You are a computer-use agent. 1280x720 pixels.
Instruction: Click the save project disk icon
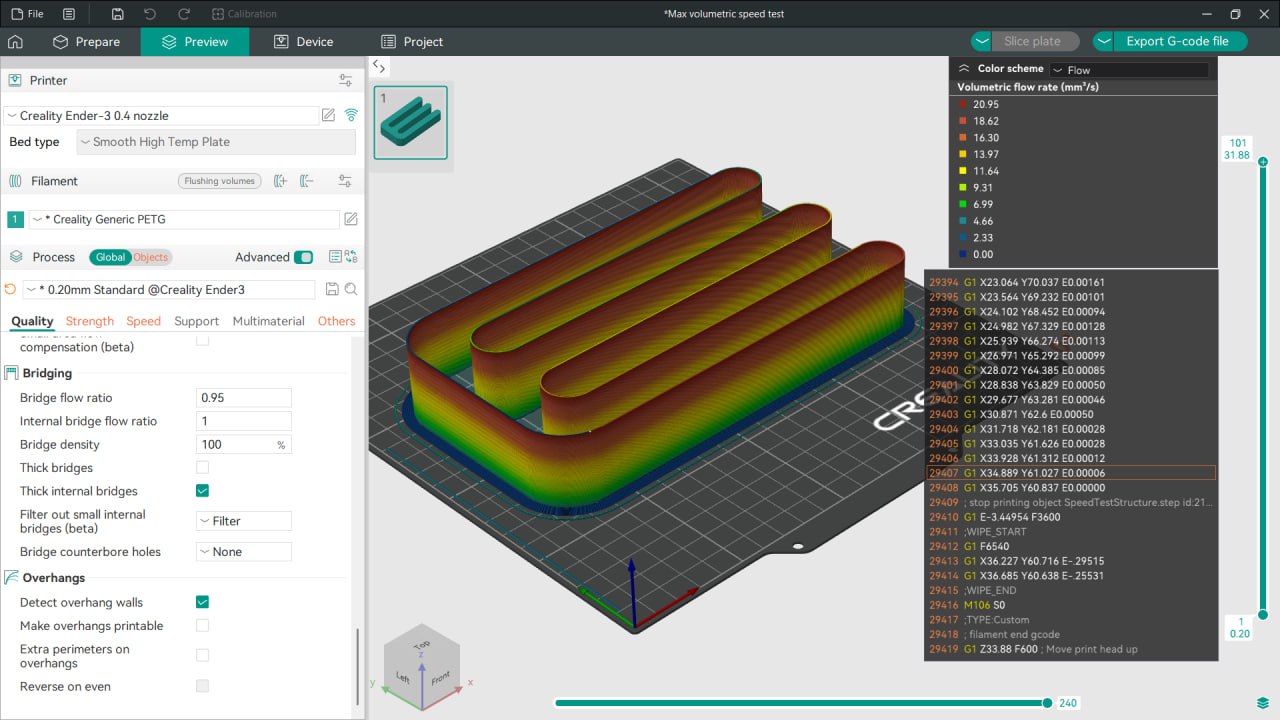(118, 14)
